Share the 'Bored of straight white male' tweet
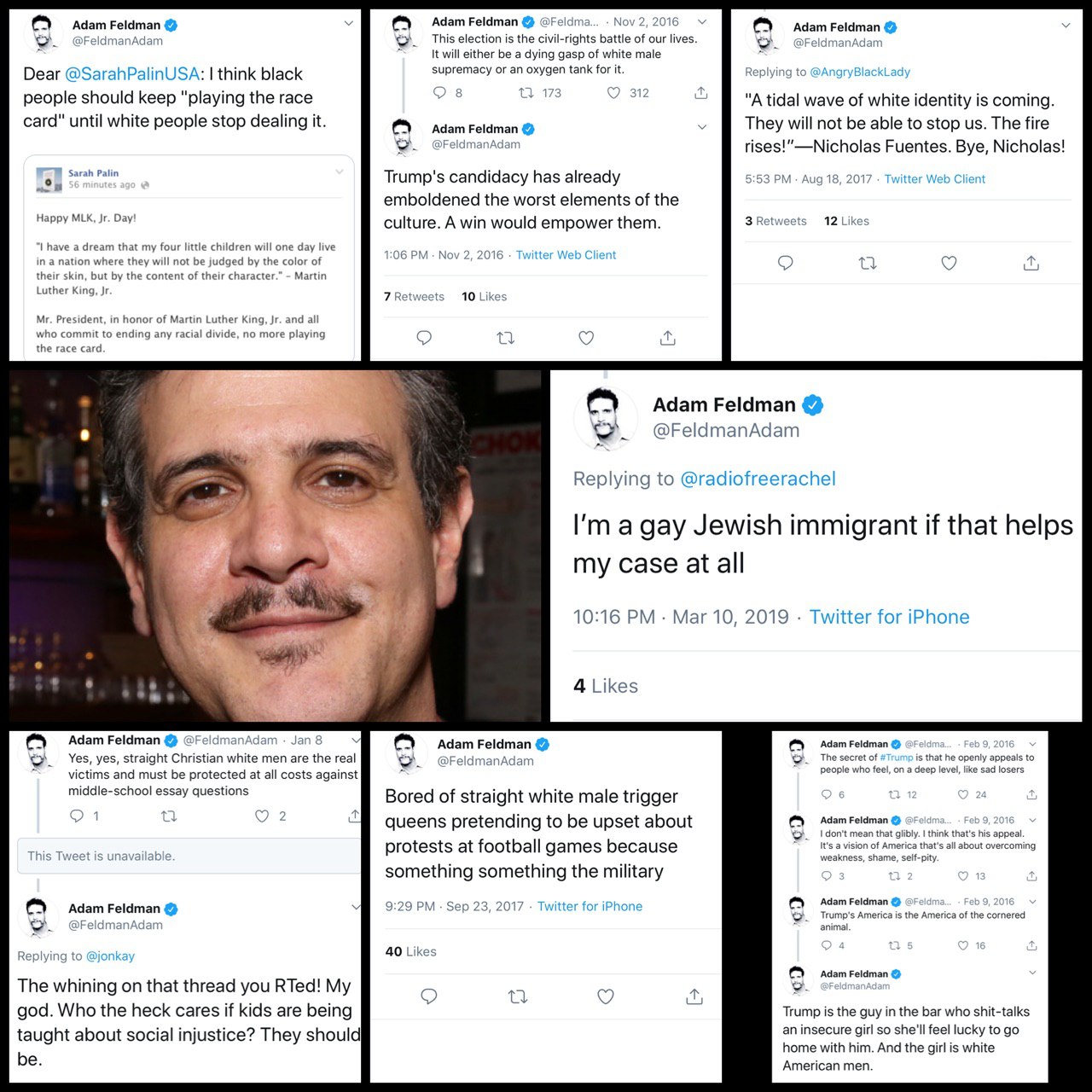 click(694, 996)
